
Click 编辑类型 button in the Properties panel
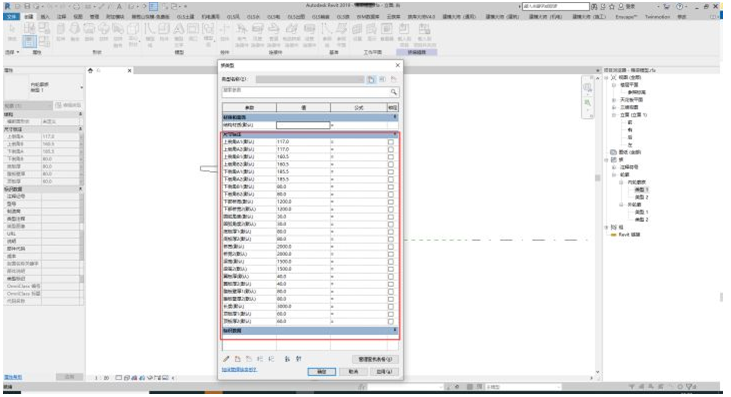coord(68,105)
